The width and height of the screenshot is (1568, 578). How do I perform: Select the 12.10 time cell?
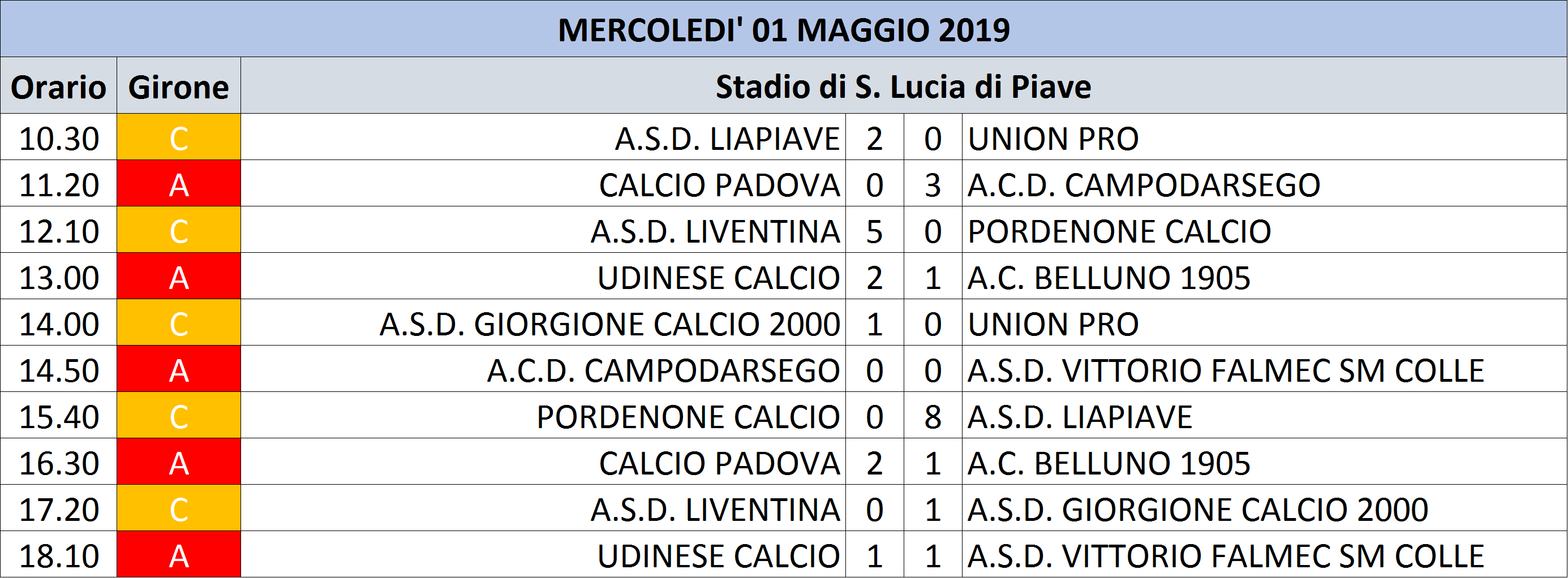tap(58, 230)
